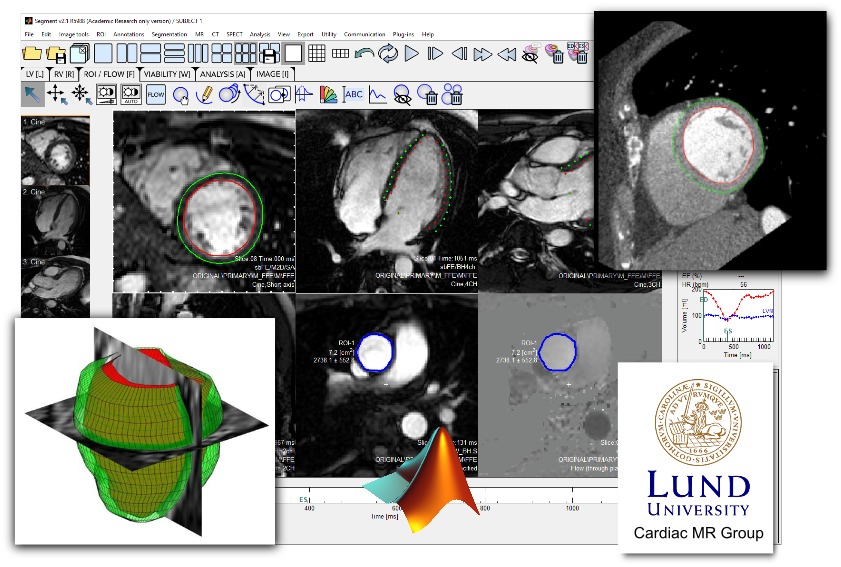Choose the two-by-two panel layout
Image resolution: width=841 pixels, height=567 pixels.
[x=222, y=54]
